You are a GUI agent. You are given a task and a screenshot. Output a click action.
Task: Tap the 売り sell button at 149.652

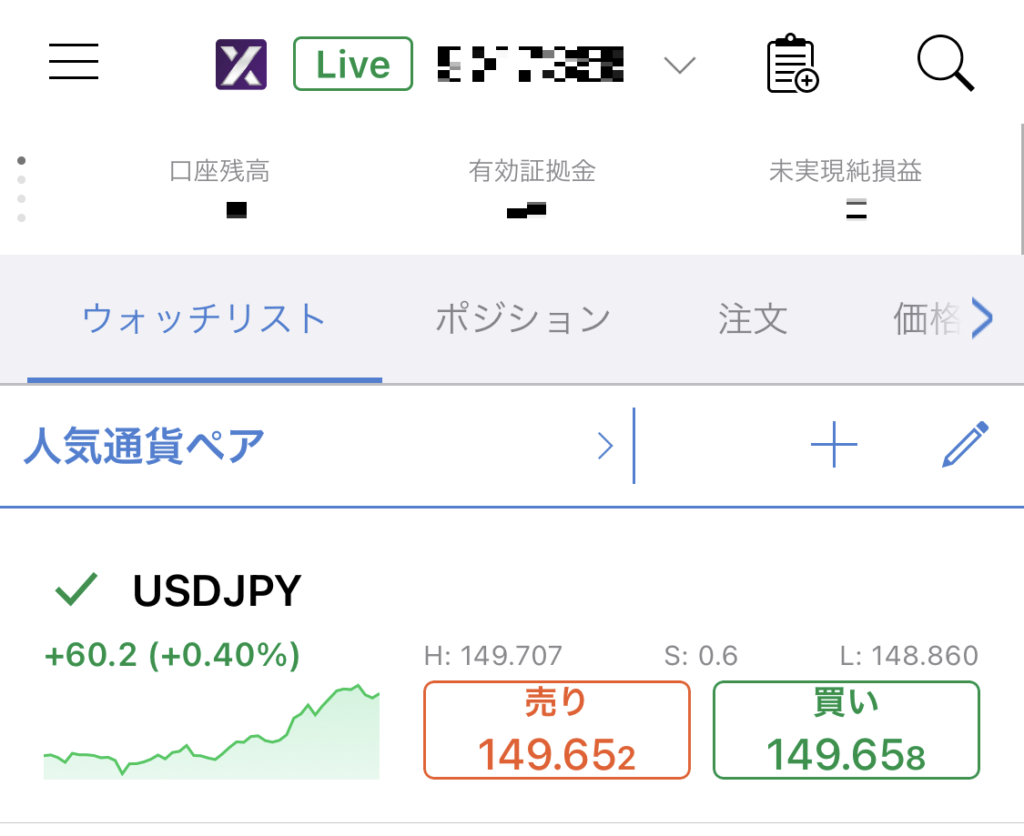click(x=557, y=729)
